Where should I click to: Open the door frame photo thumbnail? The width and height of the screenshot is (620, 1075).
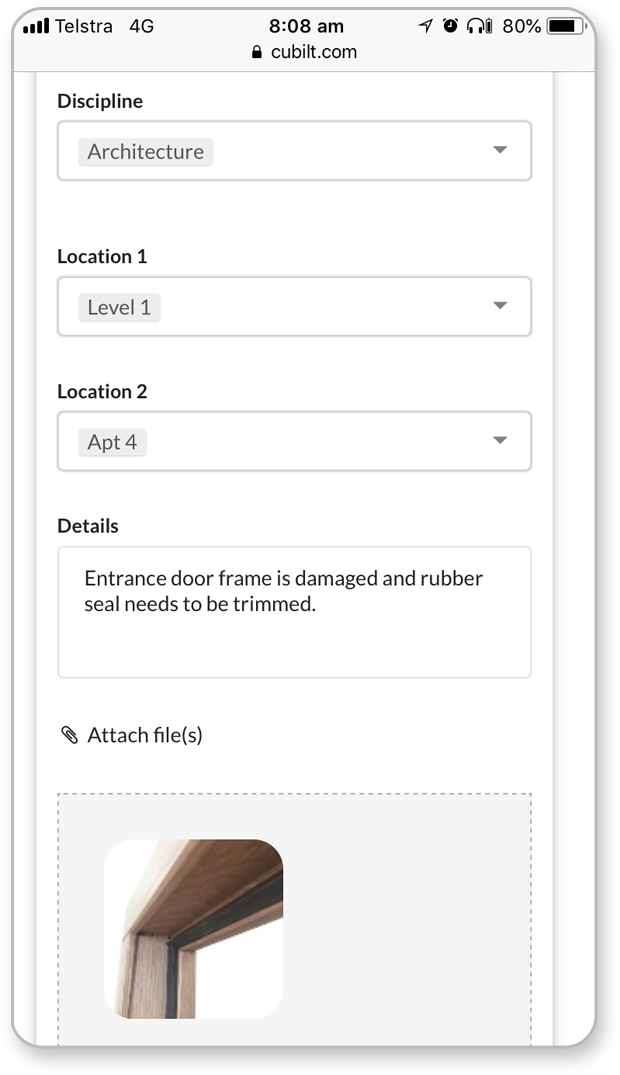(194, 928)
